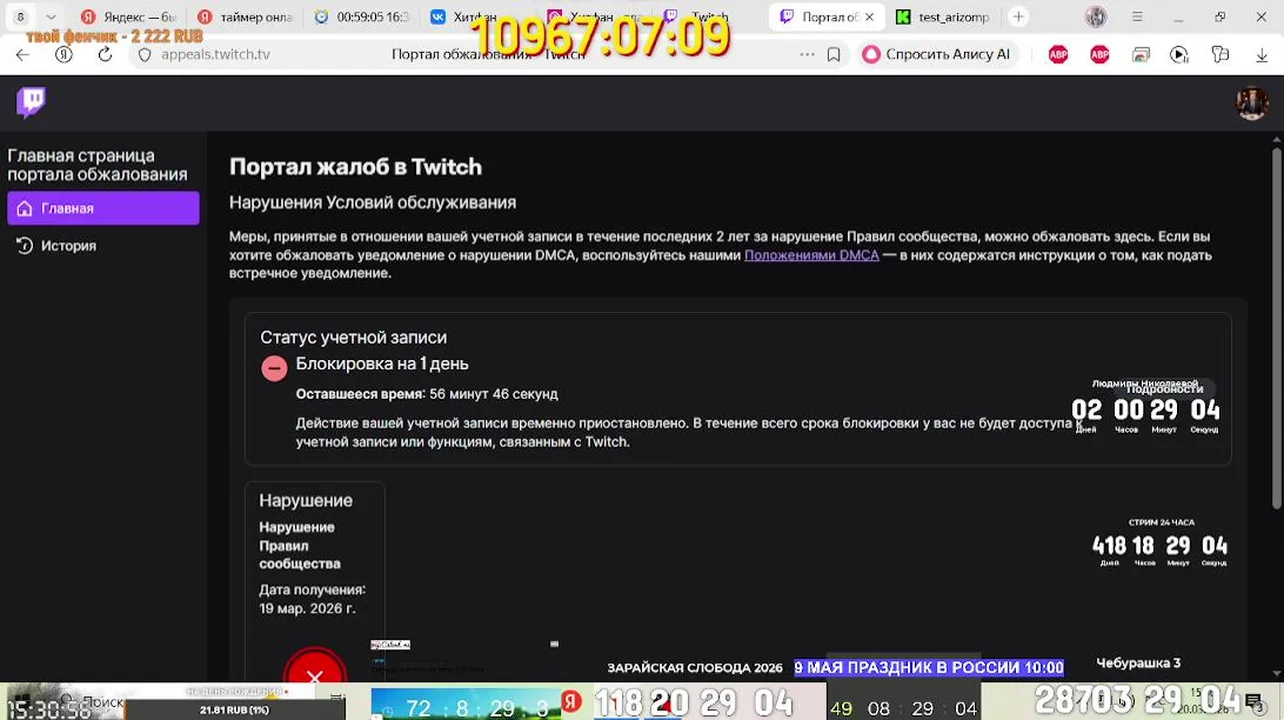Switch to the 'test_arizomp' tab
This screenshot has height=720, width=1284.
pyautogui.click(x=942, y=17)
